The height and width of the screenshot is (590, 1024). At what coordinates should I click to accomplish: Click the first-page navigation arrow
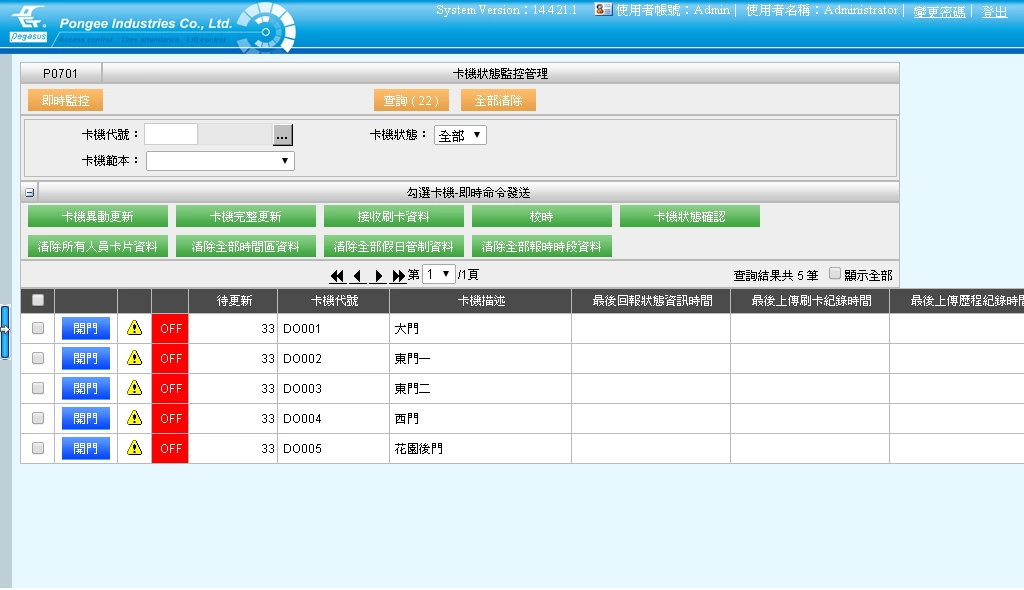click(x=336, y=274)
